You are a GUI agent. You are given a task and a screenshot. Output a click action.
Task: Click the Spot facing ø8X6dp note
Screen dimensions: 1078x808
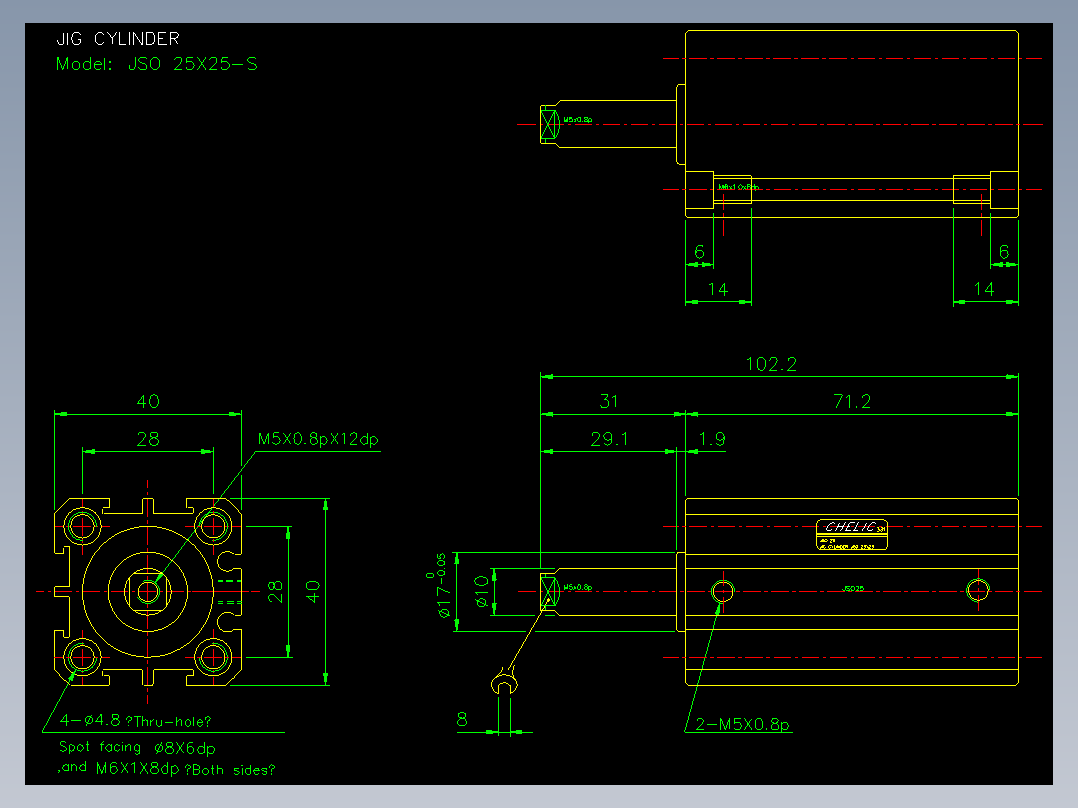pos(137,747)
